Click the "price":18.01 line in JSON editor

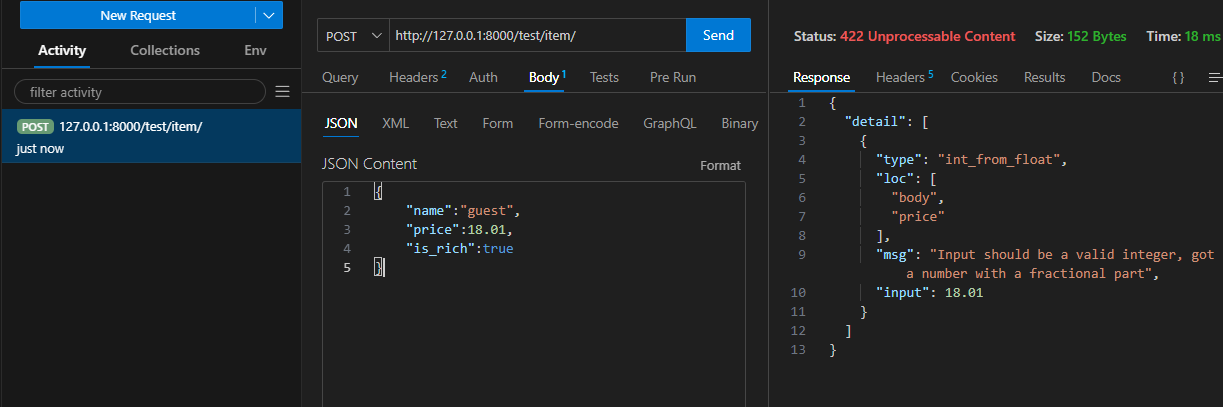pyautogui.click(x=461, y=229)
